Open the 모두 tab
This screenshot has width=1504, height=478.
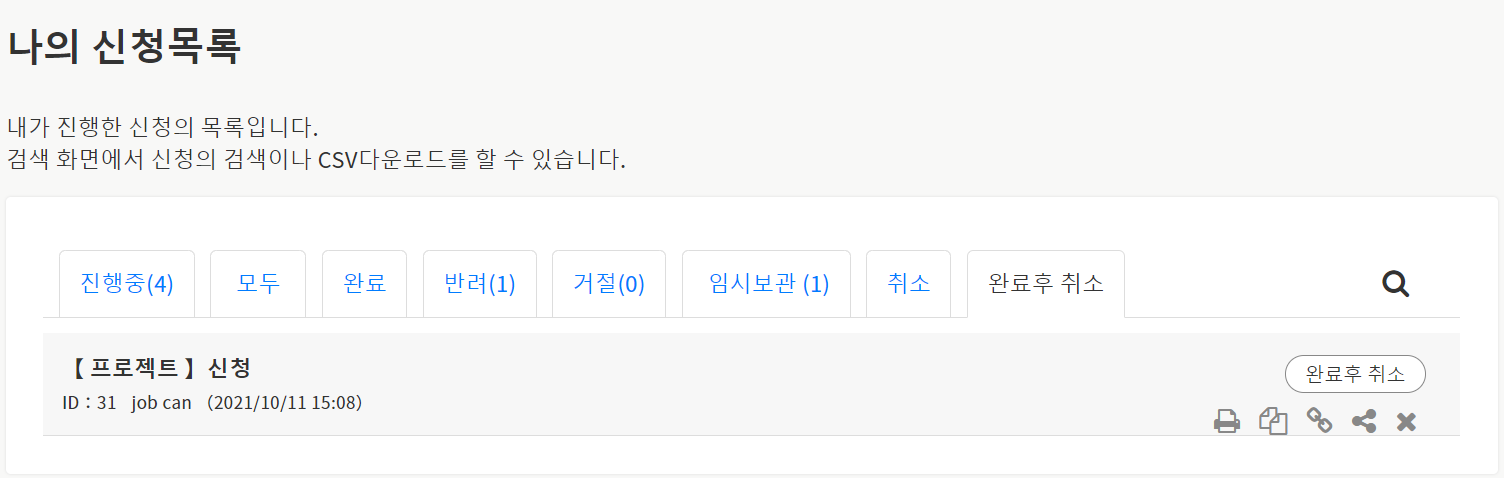(x=258, y=284)
